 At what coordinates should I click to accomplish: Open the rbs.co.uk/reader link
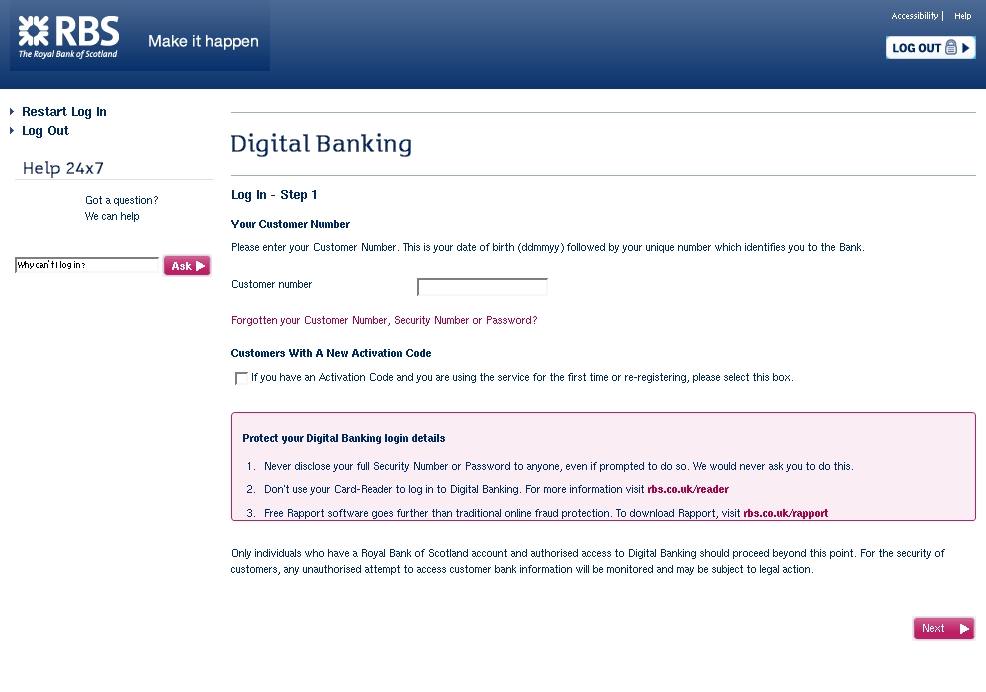coord(688,489)
